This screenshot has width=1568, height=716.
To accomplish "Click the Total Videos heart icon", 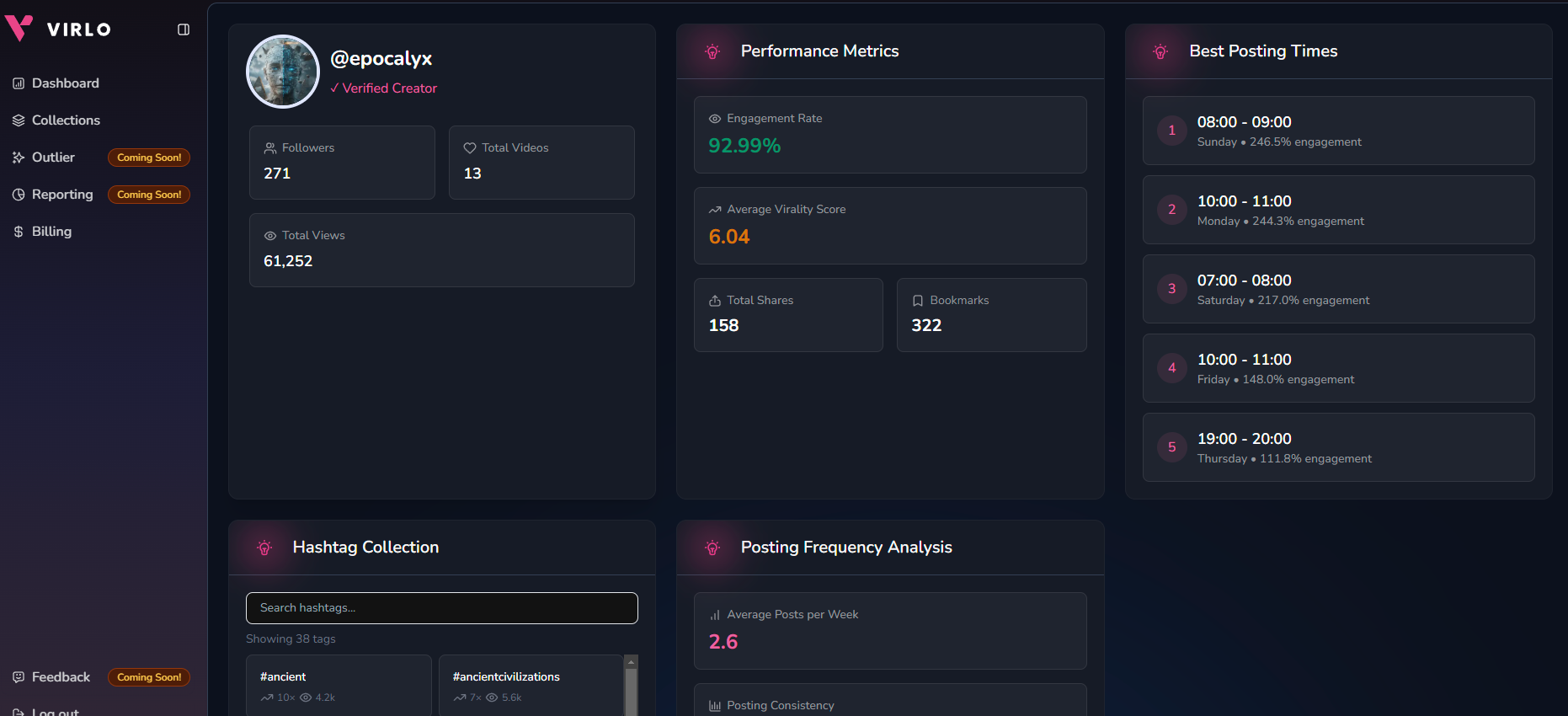I will pyautogui.click(x=470, y=148).
